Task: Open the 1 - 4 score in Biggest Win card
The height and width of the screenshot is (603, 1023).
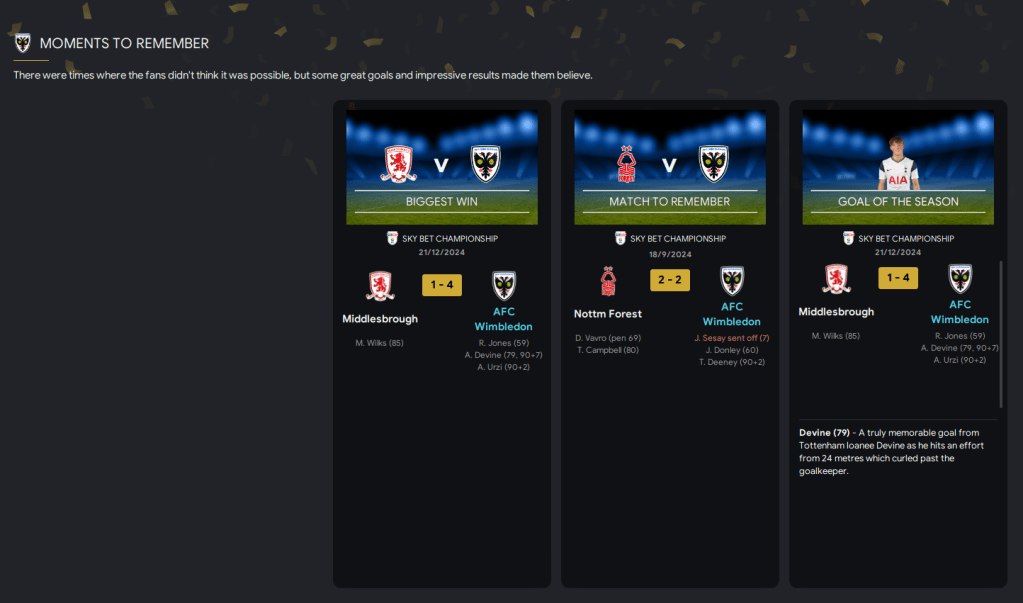Action: point(442,285)
